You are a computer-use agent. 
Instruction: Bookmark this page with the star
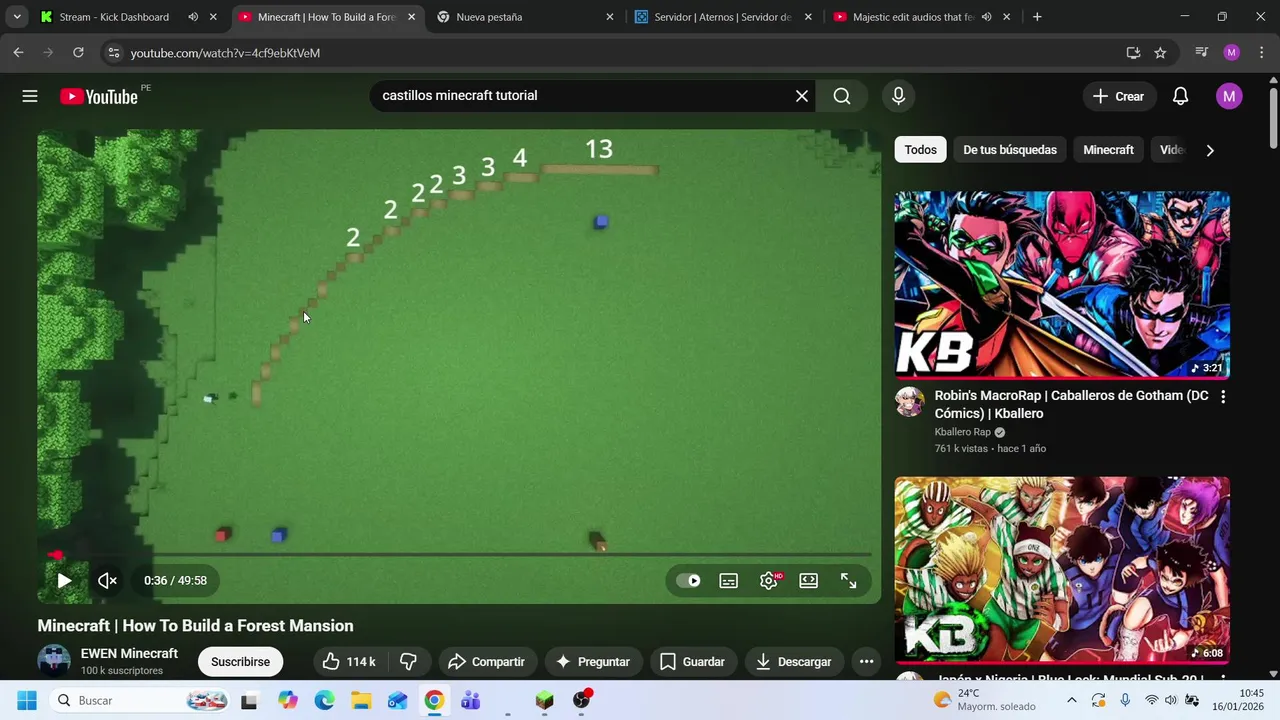pos(1160,53)
